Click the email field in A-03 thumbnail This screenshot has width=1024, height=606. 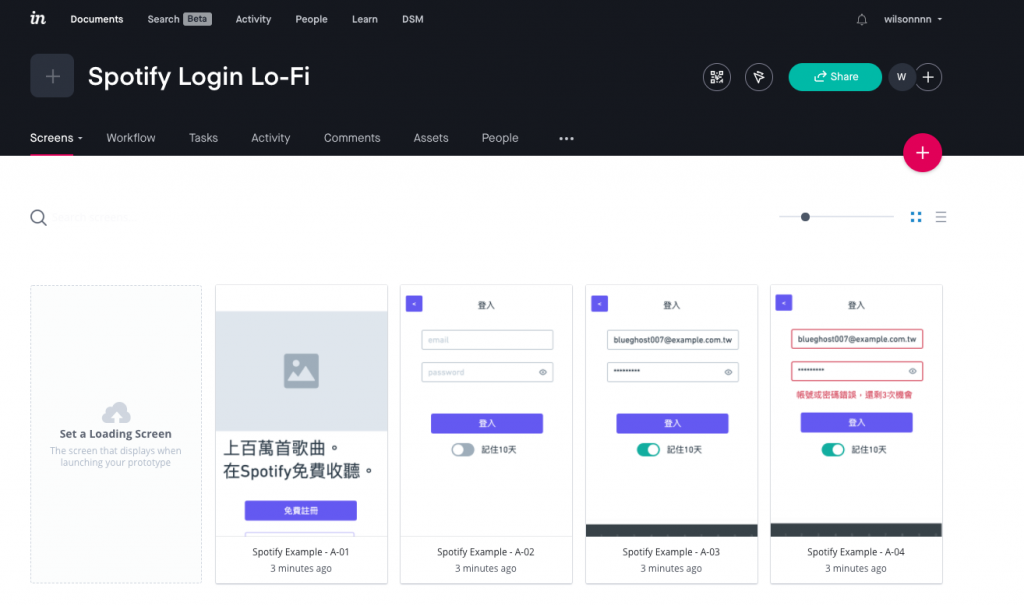tap(673, 340)
